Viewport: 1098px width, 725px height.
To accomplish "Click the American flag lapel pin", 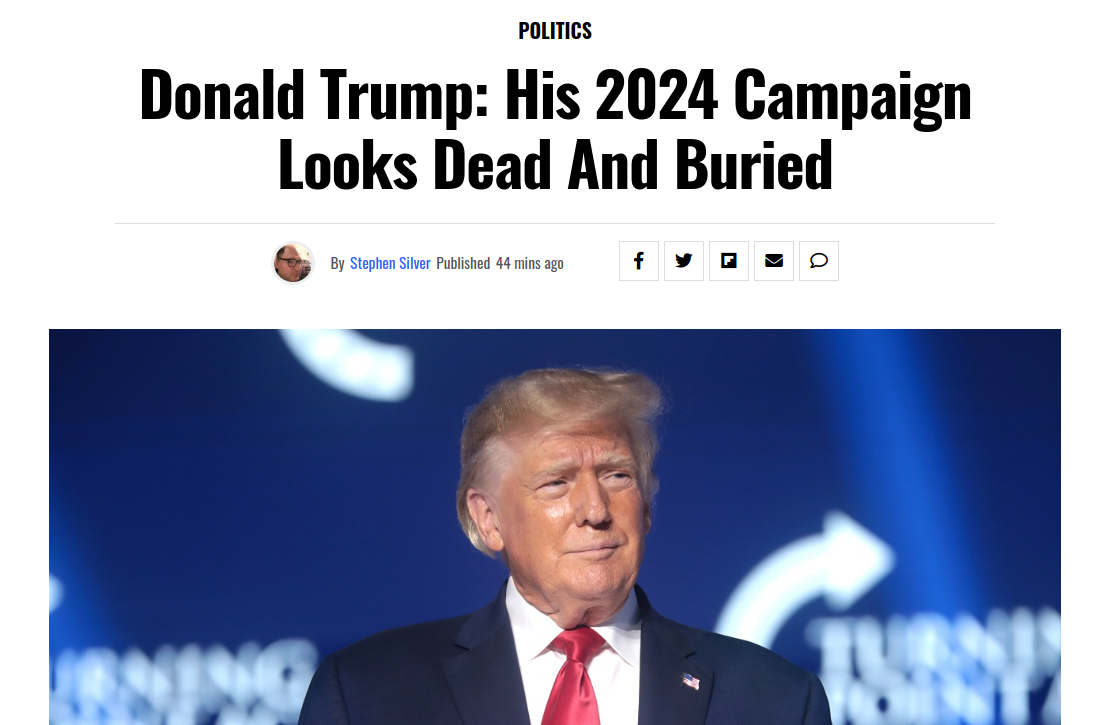I will pos(691,681).
